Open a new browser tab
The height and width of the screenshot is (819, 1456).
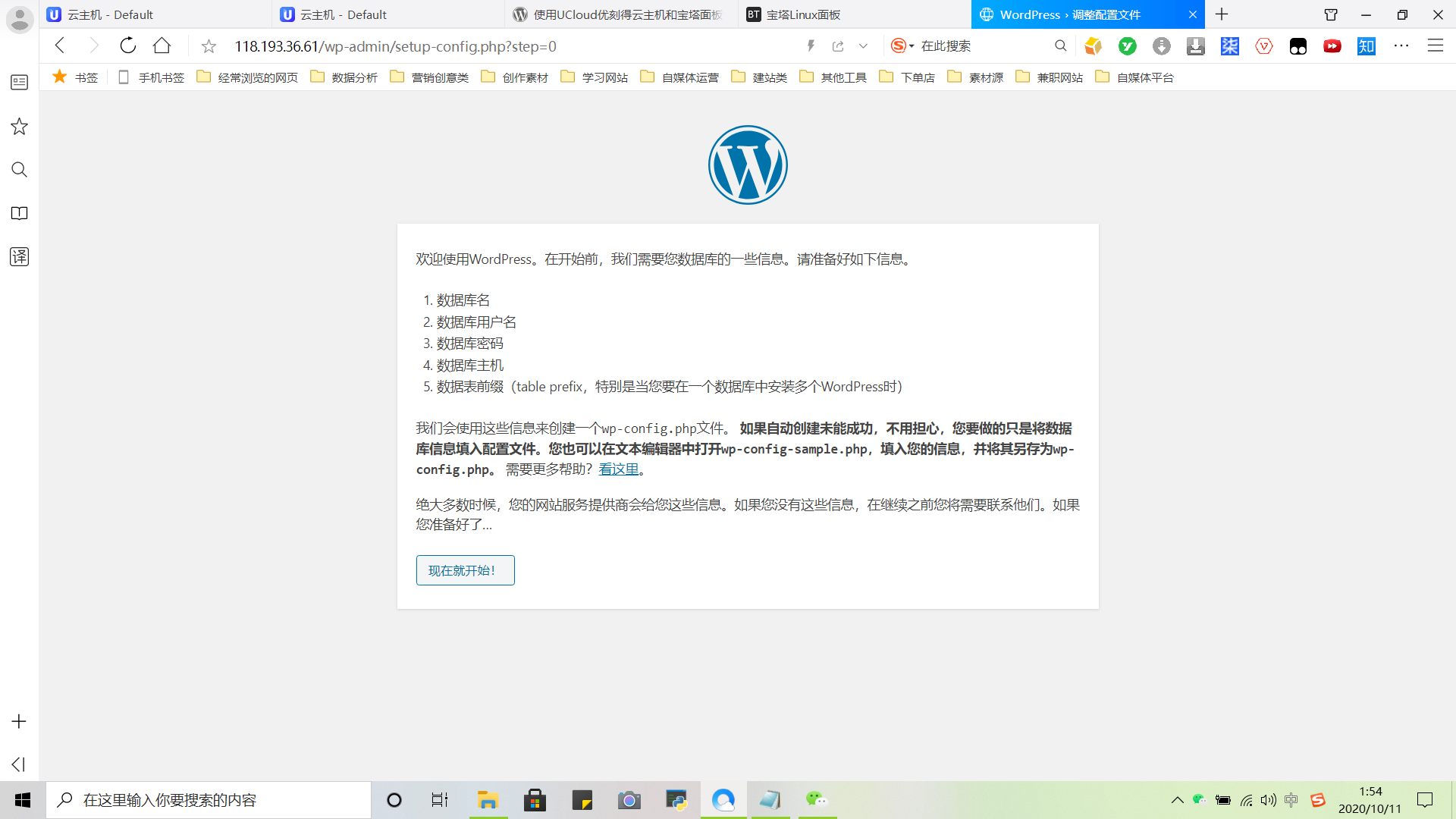pos(1222,14)
